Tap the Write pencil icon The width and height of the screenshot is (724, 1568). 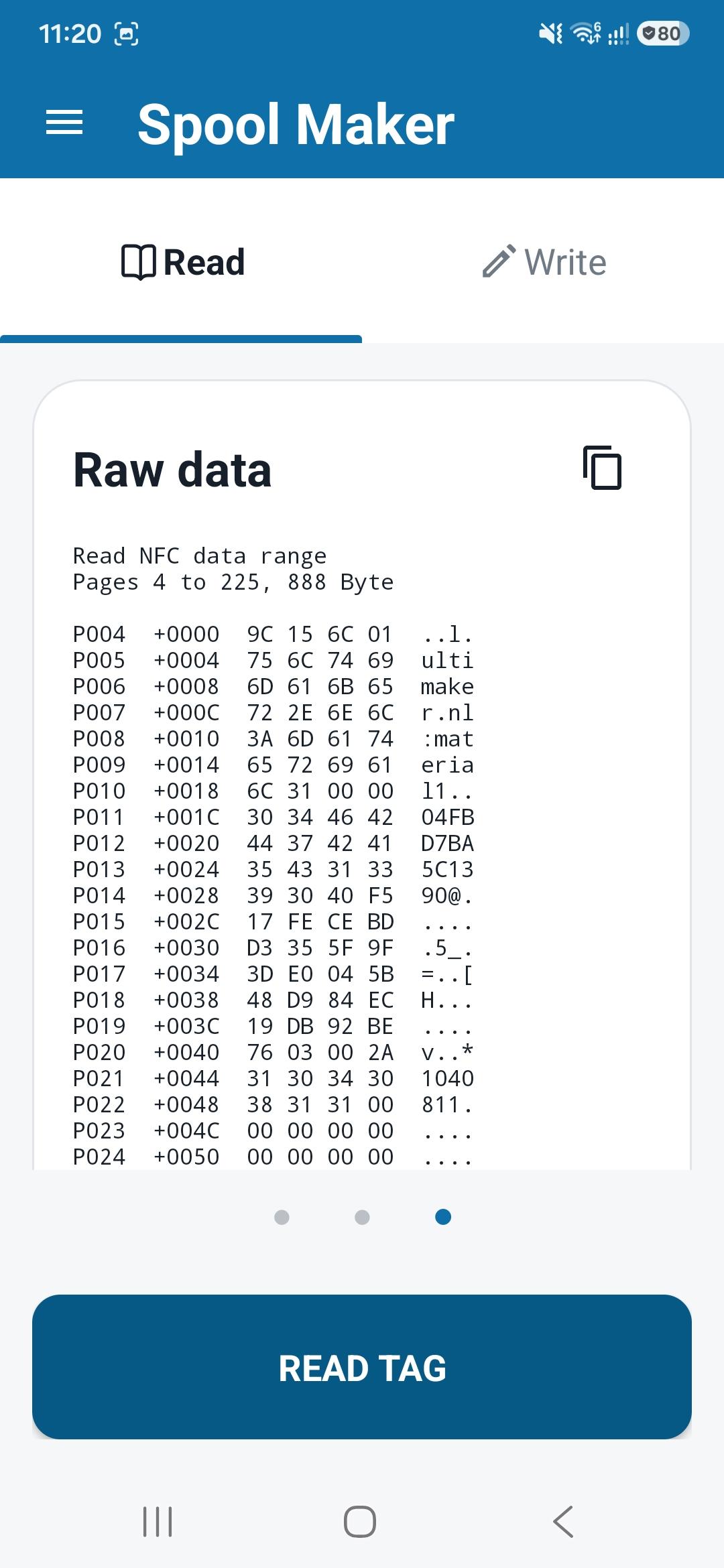(x=499, y=261)
